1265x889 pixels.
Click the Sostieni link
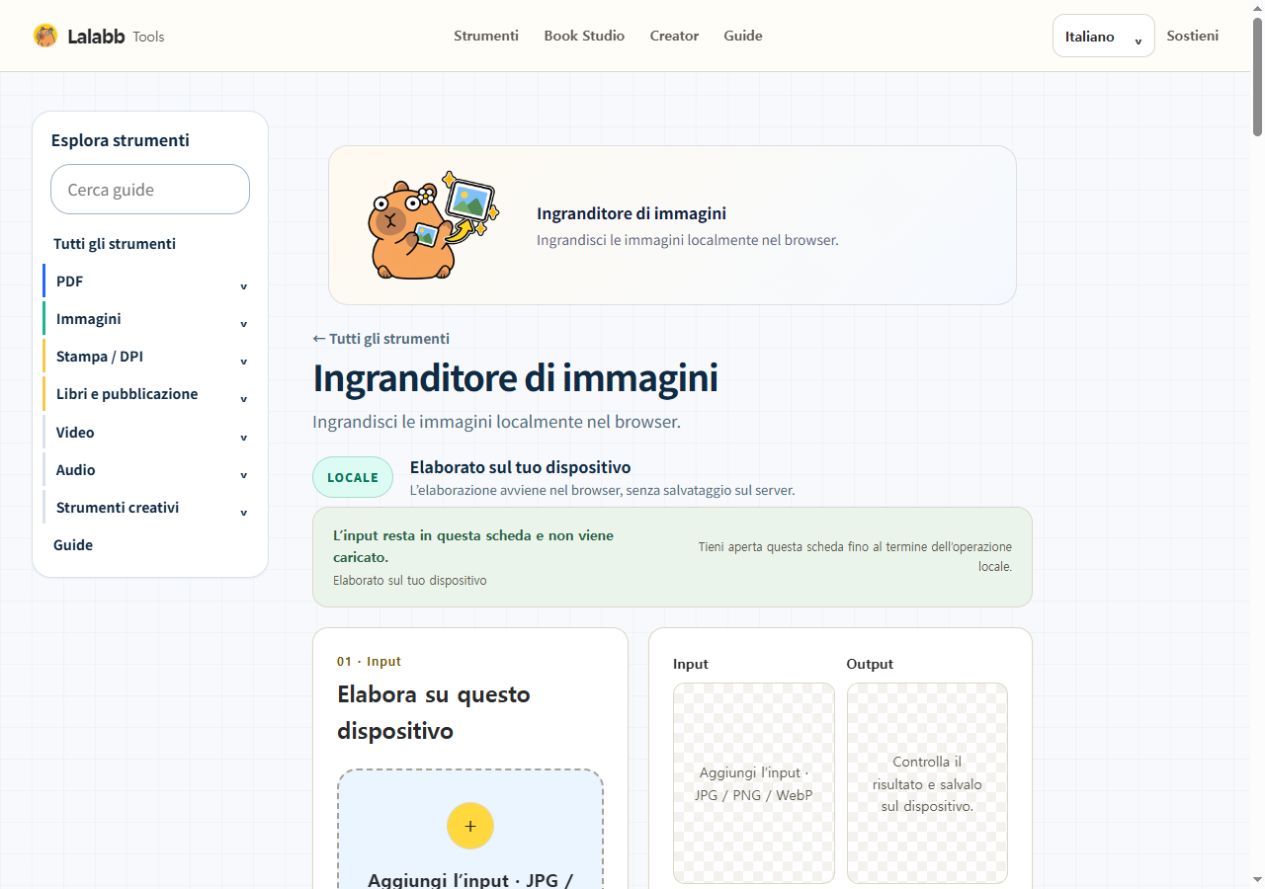point(1192,36)
